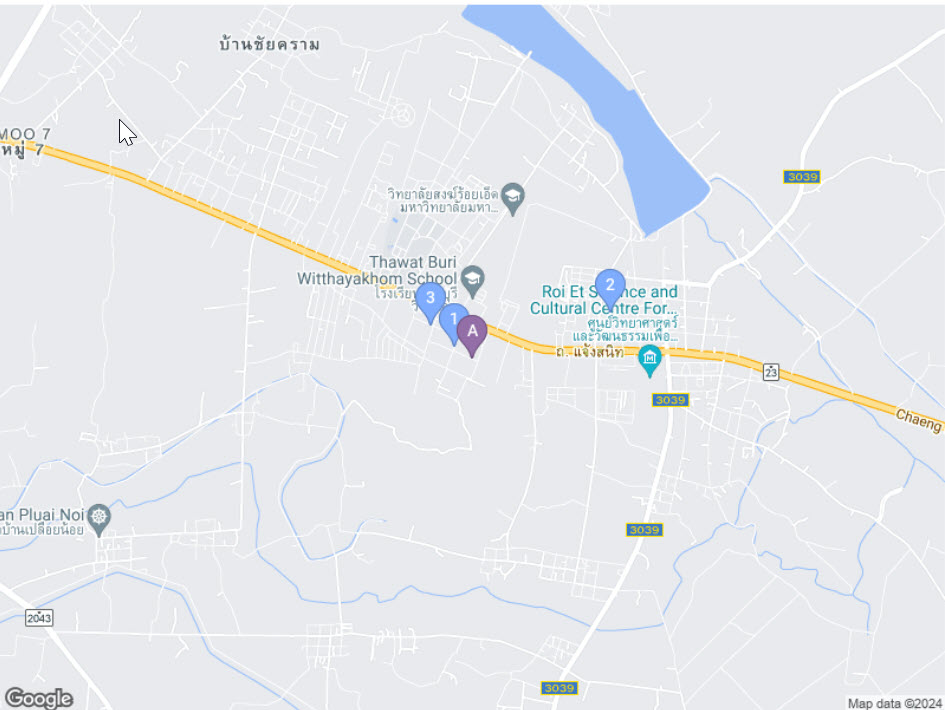
Task: Click the MOO 7 label text
Action: click(x=25, y=134)
